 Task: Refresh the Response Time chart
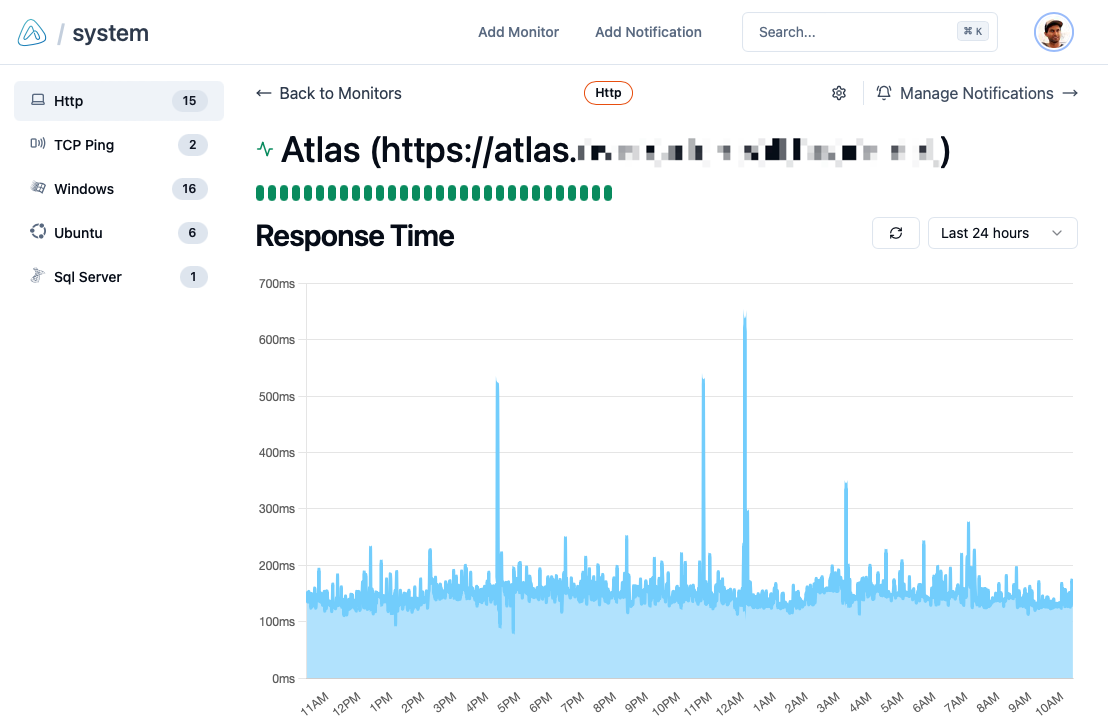tap(895, 232)
